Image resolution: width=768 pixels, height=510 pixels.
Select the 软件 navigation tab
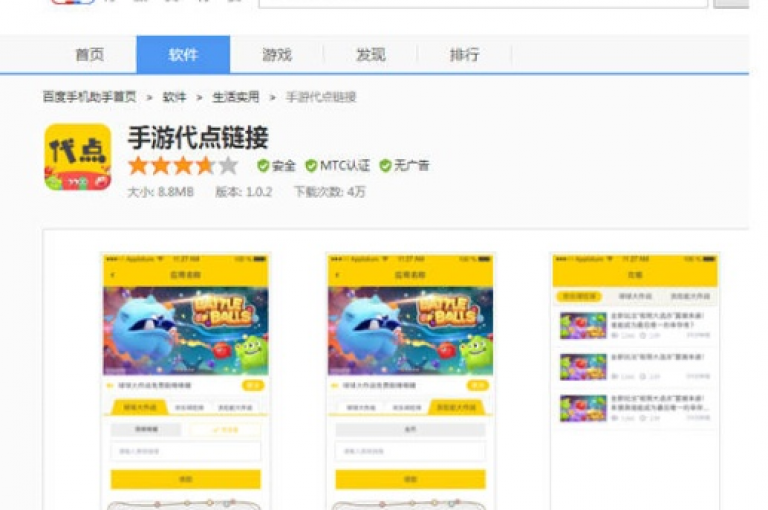point(183,54)
